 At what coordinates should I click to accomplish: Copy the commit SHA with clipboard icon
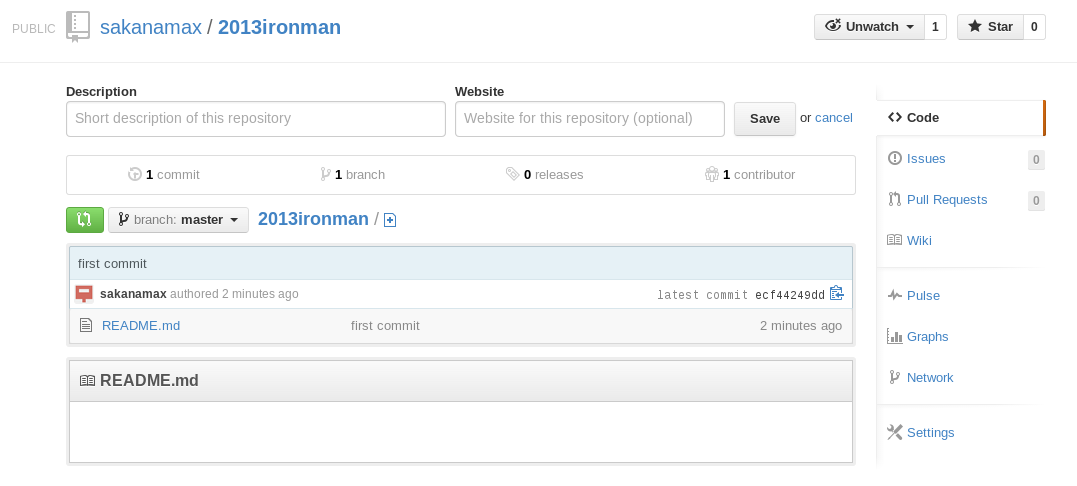click(836, 293)
